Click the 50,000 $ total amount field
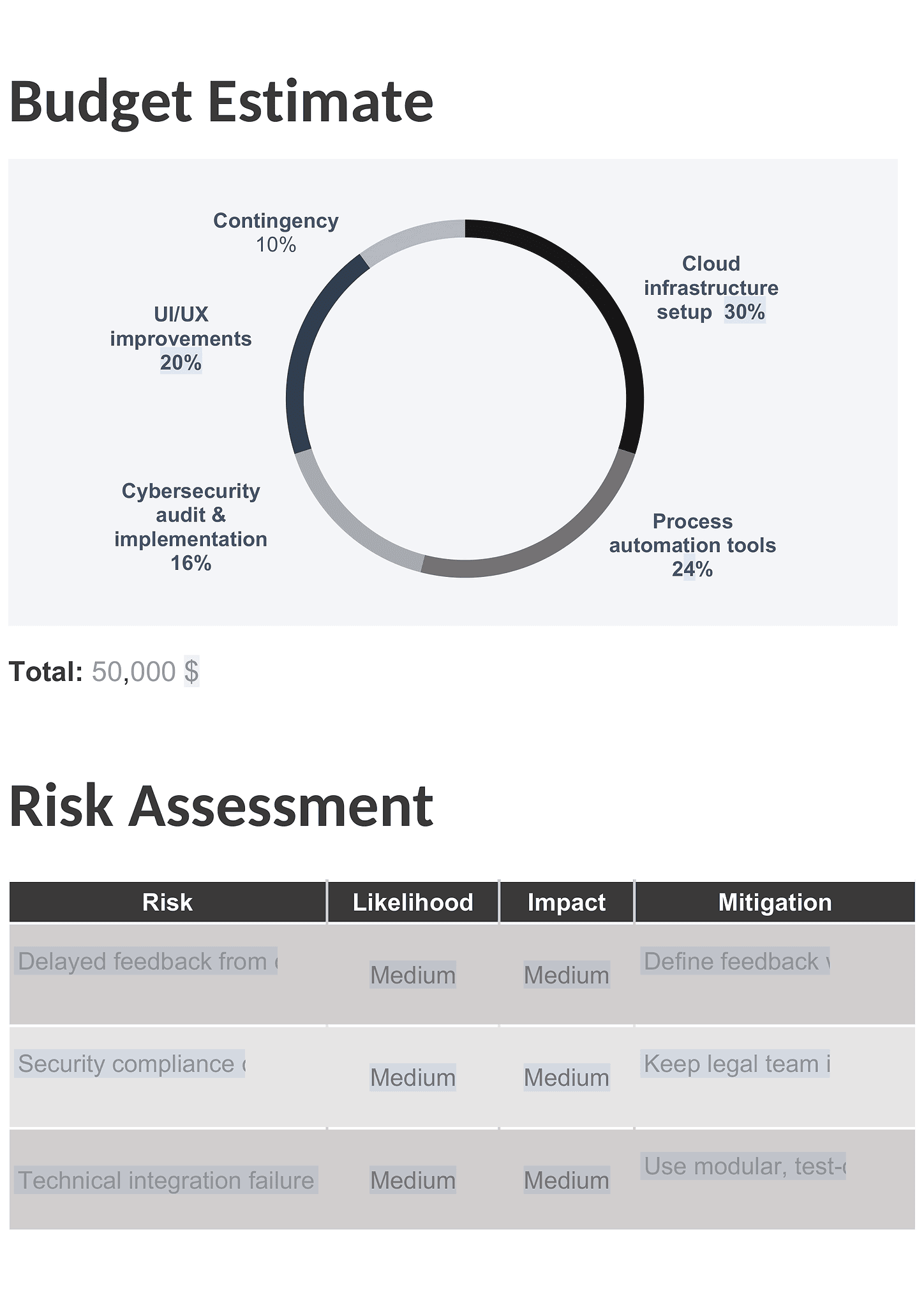924x1307 pixels. [145, 671]
